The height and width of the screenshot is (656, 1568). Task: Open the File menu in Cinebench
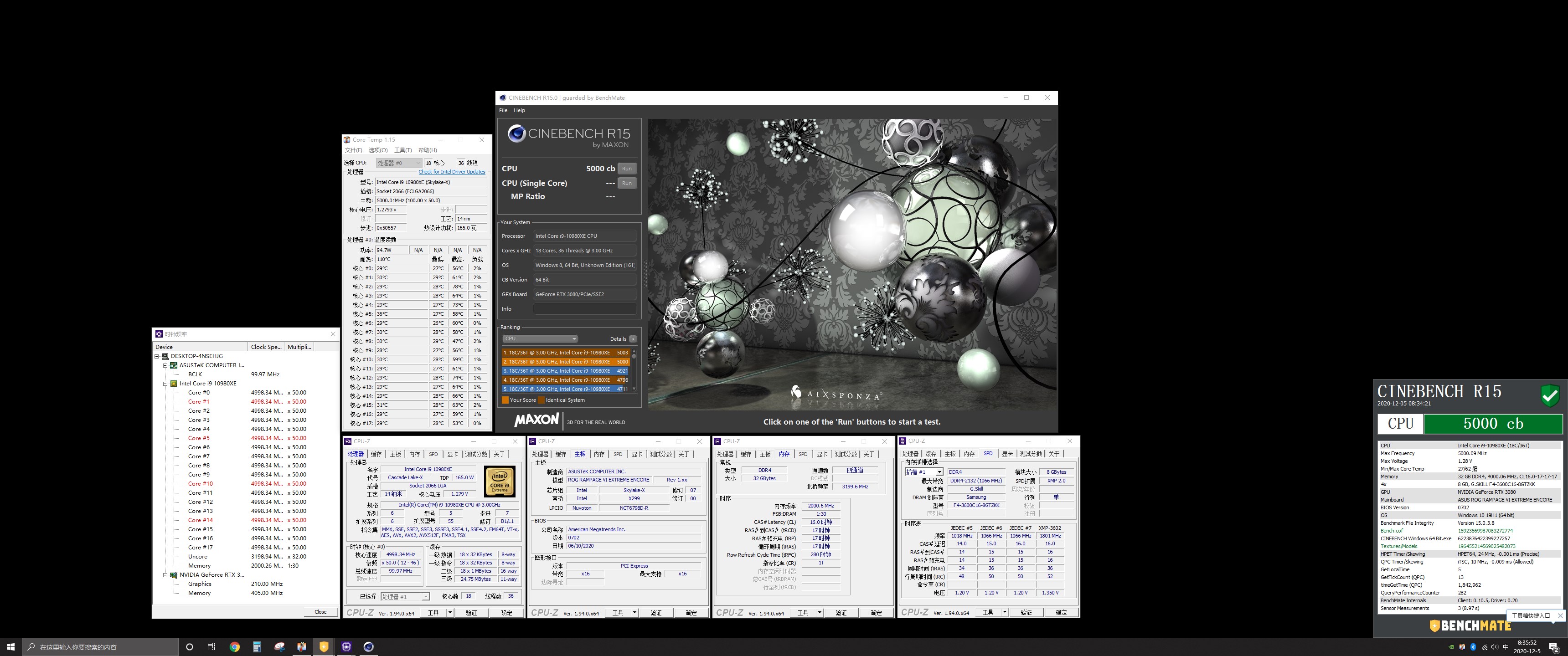pos(503,110)
